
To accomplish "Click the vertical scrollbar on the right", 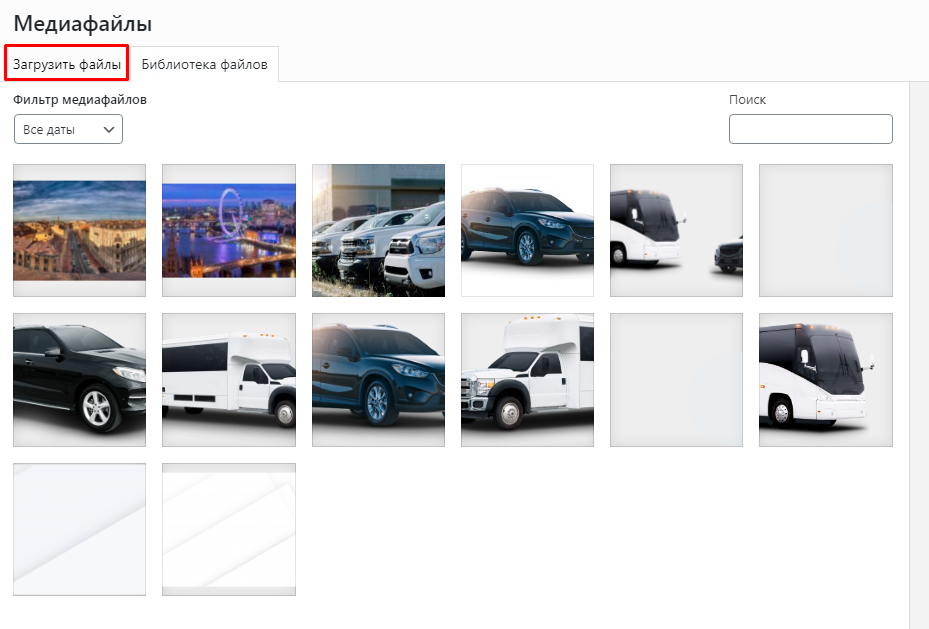I will (919, 350).
